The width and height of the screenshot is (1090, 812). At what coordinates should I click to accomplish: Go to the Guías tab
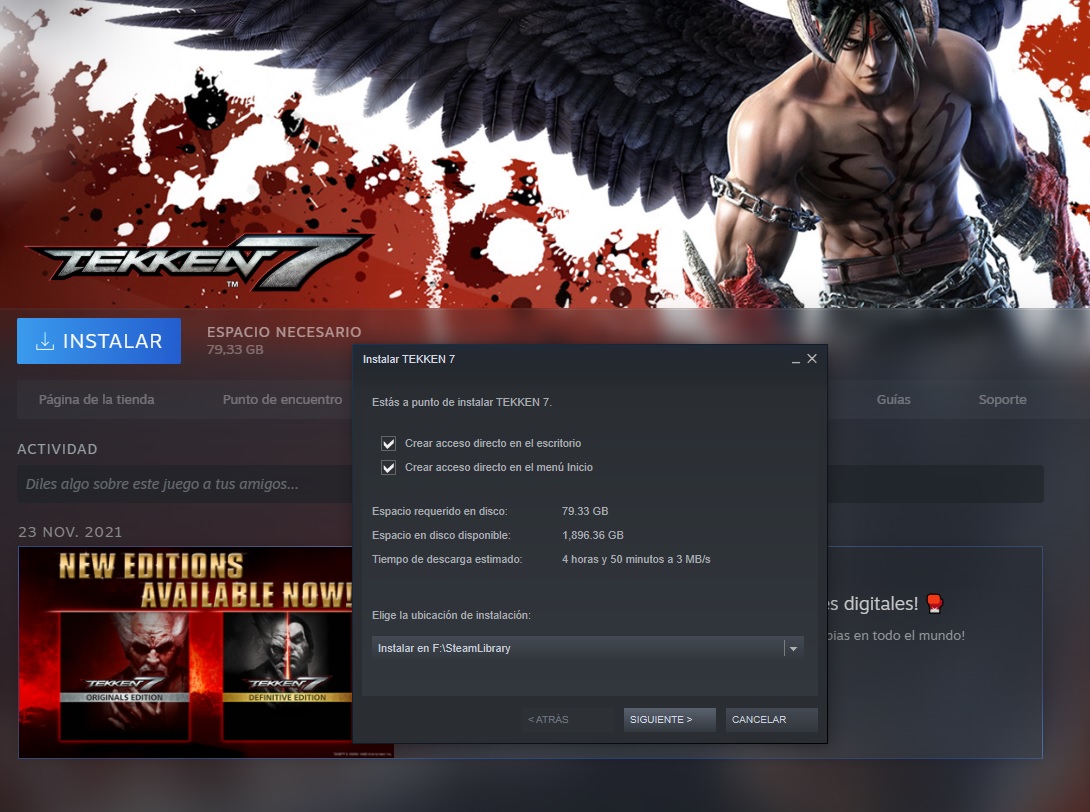[893, 400]
